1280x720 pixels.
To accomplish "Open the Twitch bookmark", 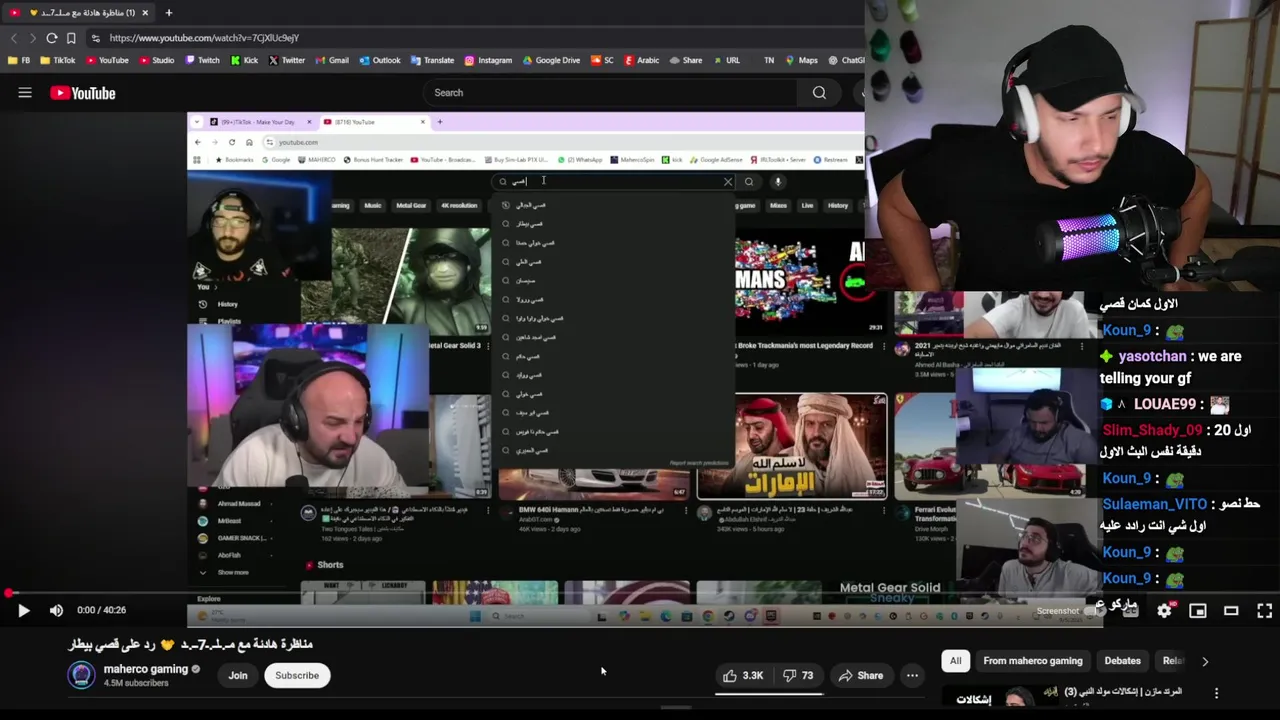I will [x=202, y=60].
